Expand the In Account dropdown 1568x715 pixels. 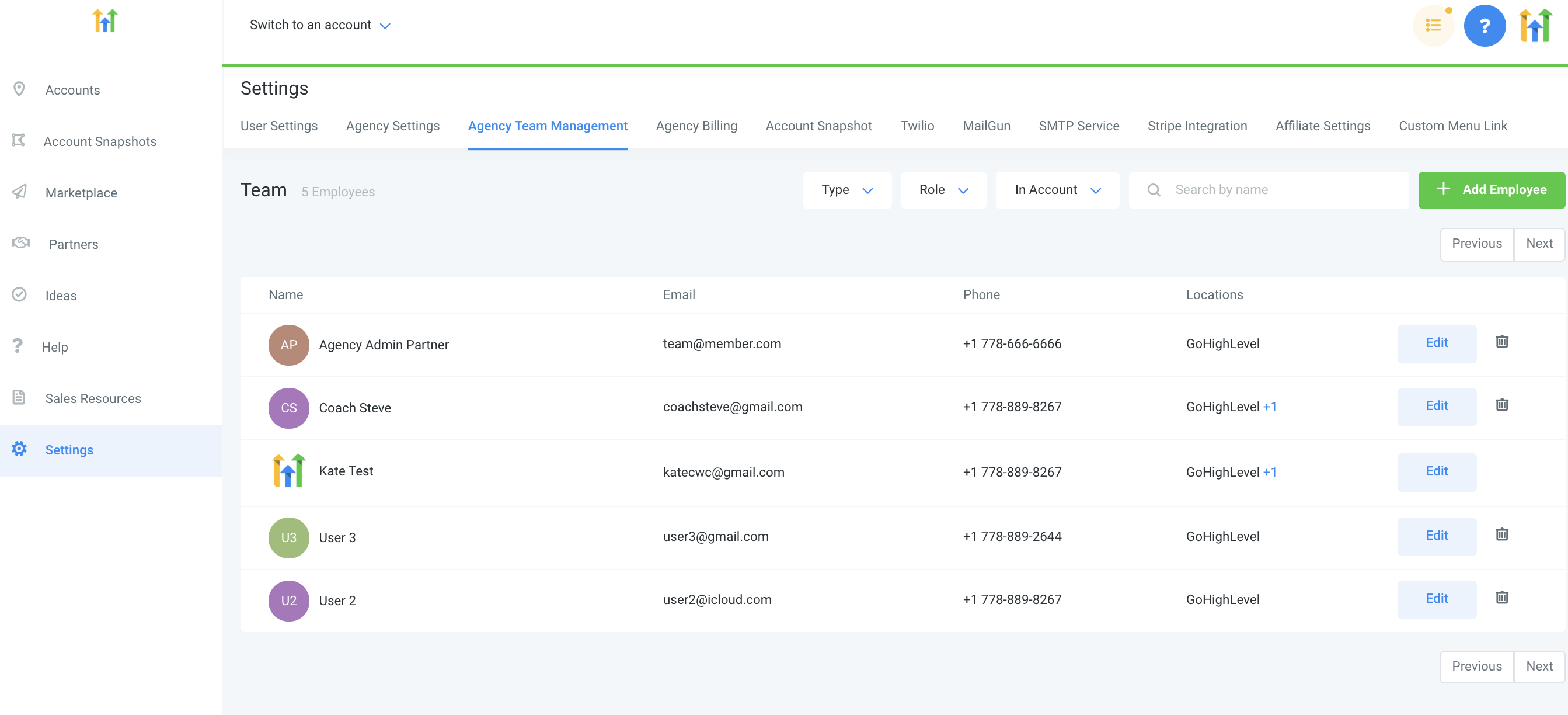tap(1057, 190)
